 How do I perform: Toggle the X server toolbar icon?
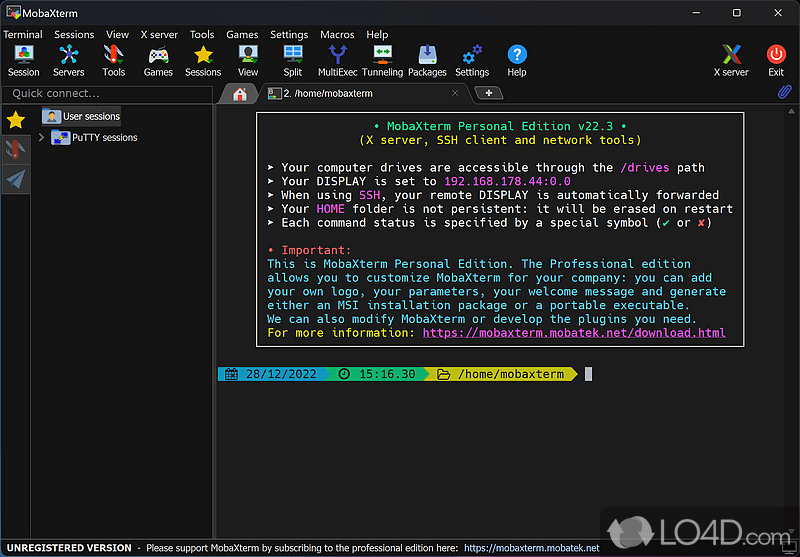(731, 60)
